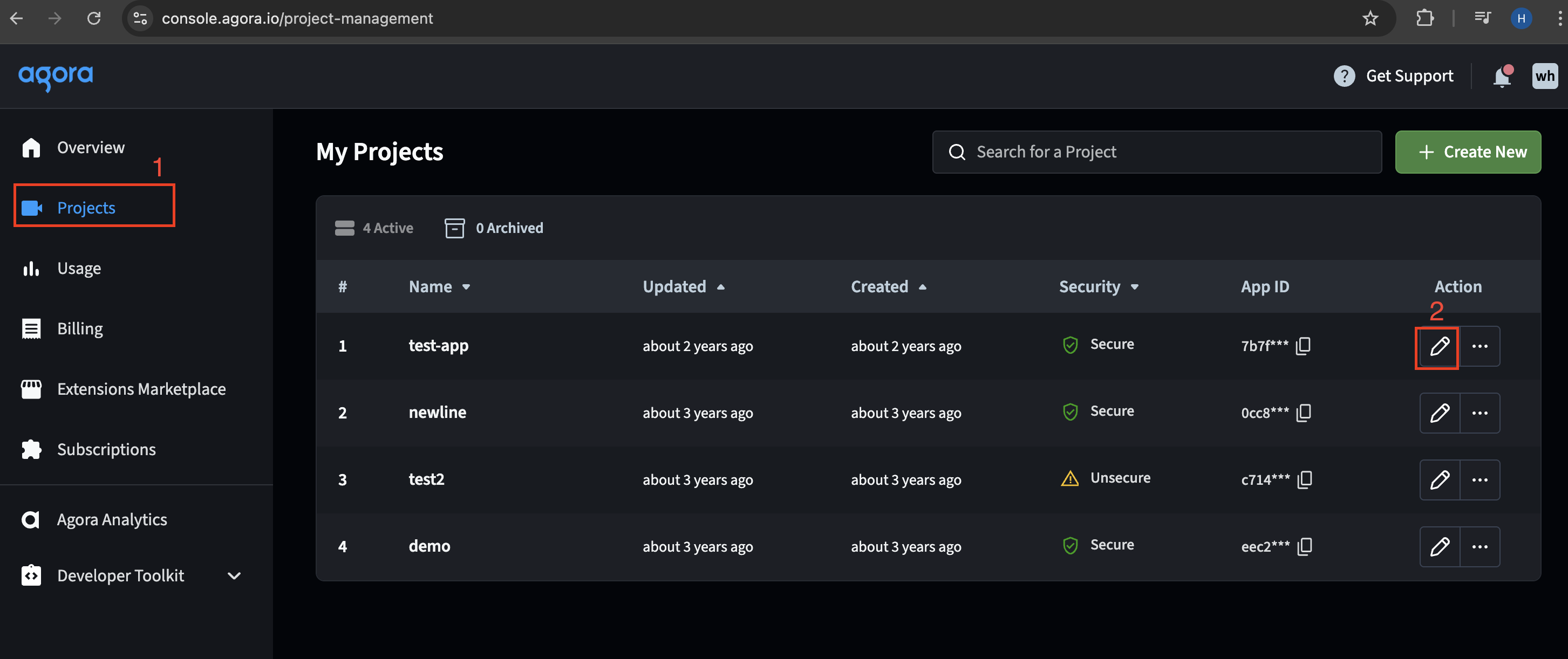Edit the newline project with pencil icon

(x=1440, y=413)
